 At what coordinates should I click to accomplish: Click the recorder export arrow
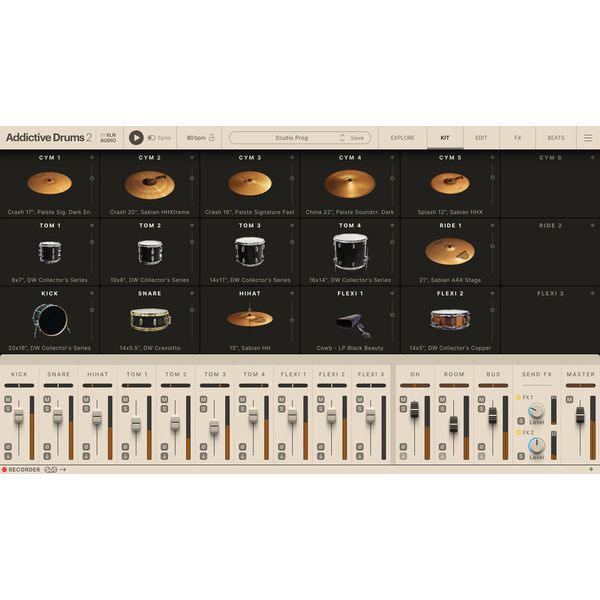[x=63, y=470]
